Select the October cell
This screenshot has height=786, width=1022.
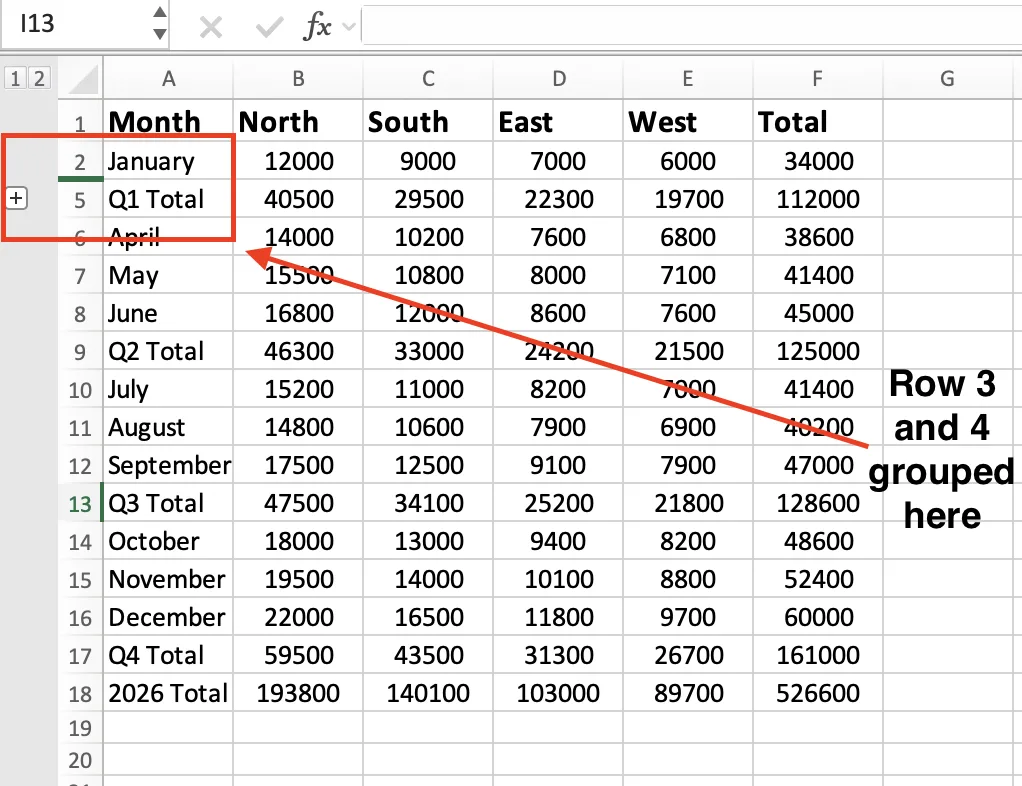[x=168, y=541]
